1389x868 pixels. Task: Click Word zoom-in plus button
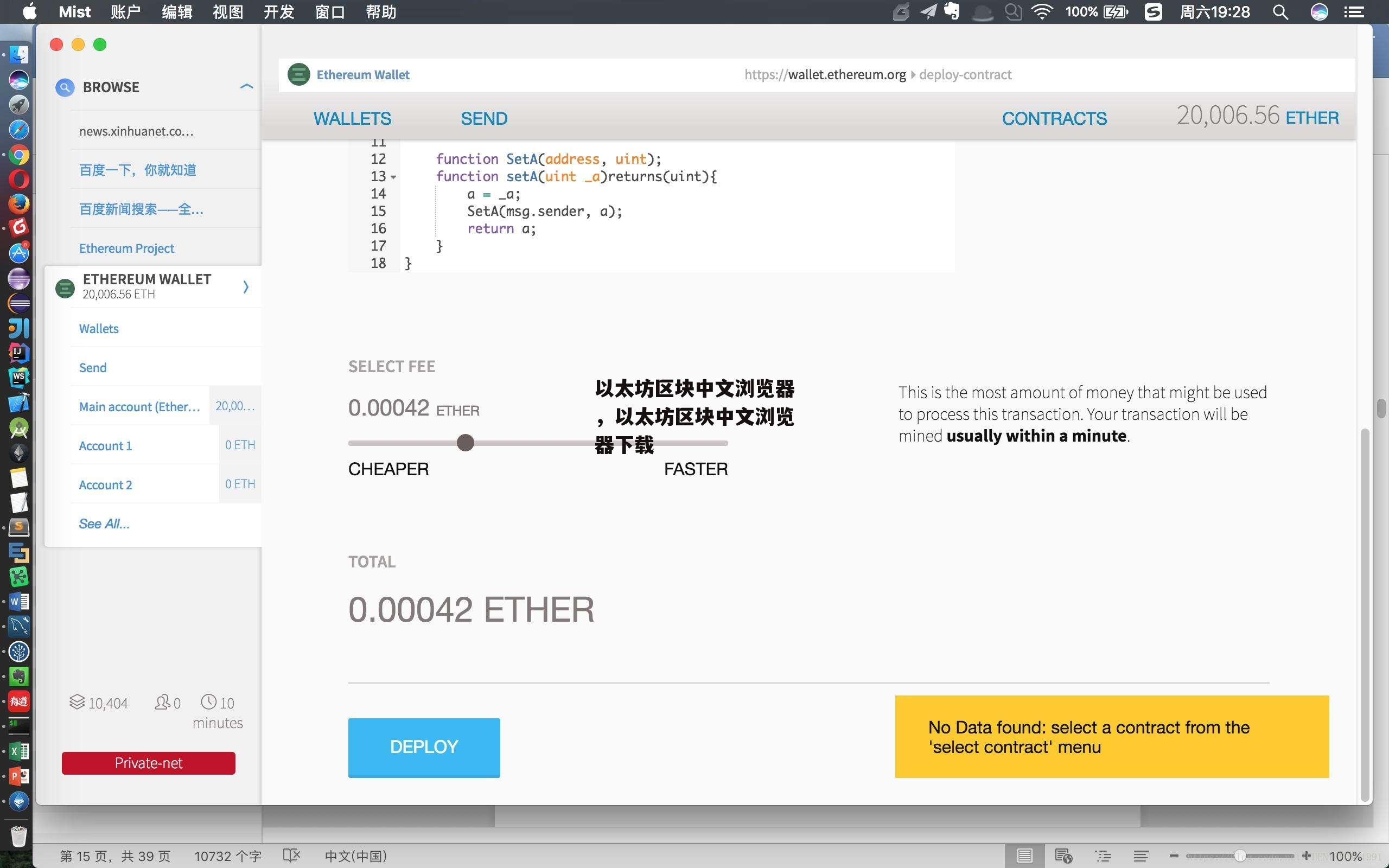pos(1307,856)
